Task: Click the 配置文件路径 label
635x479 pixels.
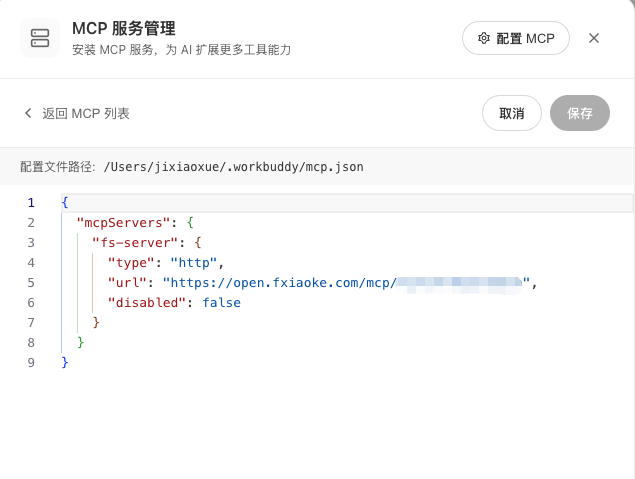Action: [58, 167]
